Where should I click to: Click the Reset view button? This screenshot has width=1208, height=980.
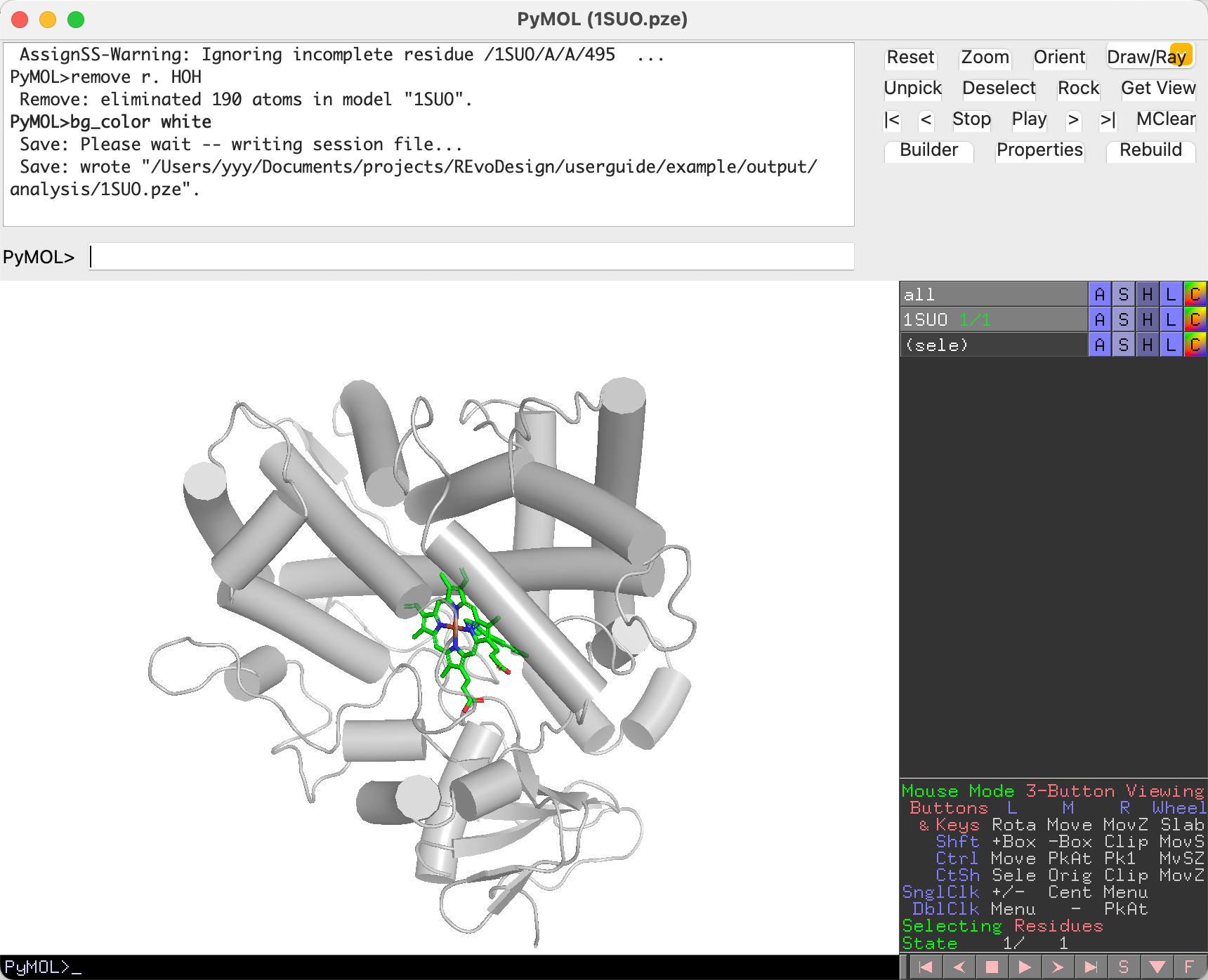tap(910, 58)
